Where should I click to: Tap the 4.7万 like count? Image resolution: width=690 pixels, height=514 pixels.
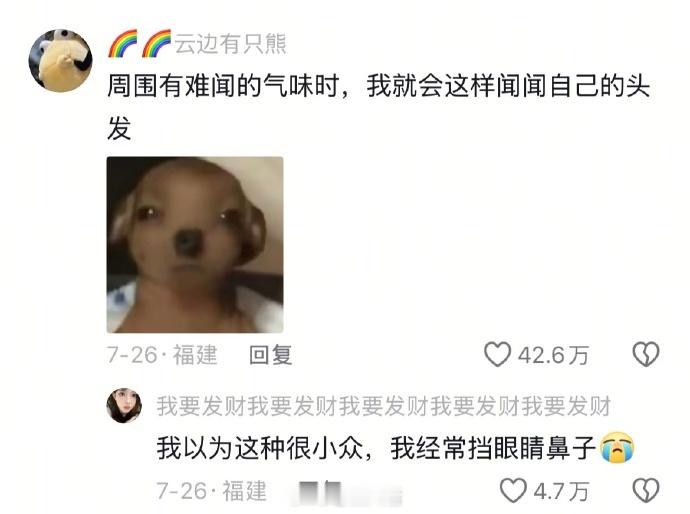561,491
